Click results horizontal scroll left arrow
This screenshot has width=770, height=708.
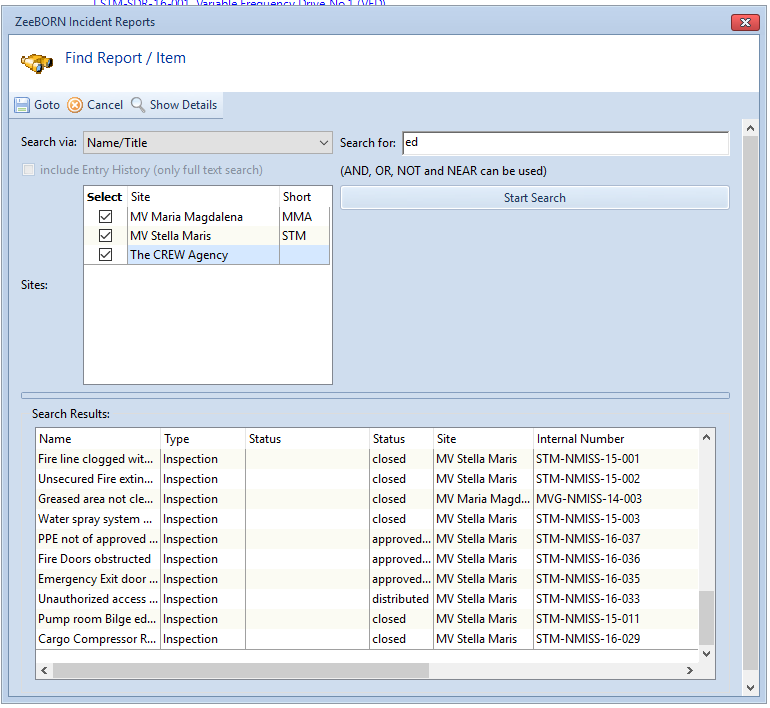pos(44,670)
